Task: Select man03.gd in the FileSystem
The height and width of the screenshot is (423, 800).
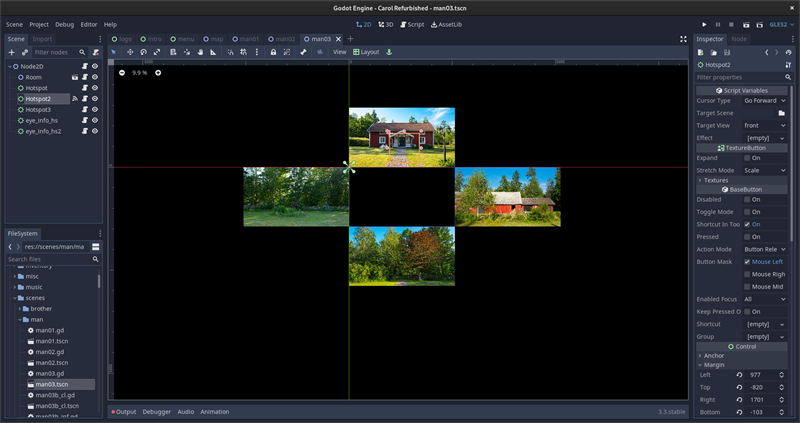Action: [49, 374]
